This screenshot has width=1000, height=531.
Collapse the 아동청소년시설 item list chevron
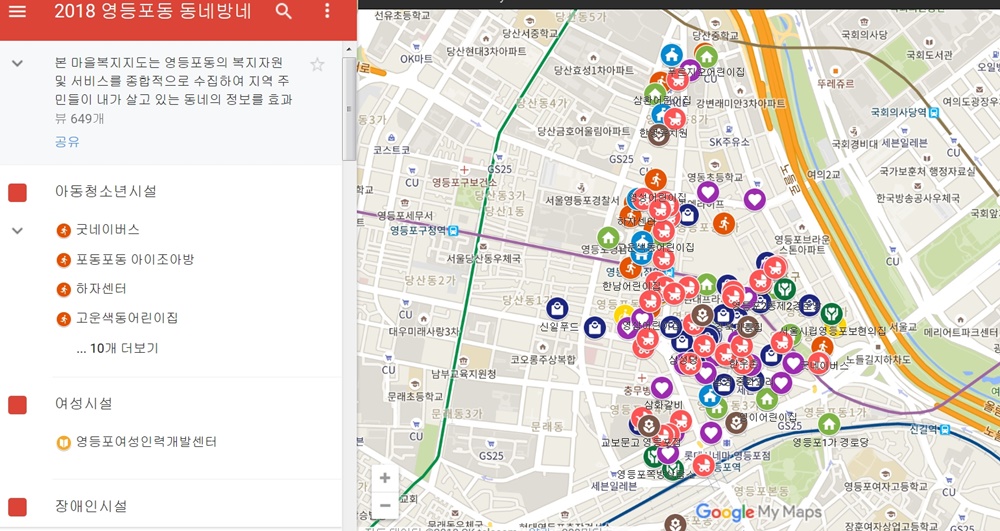coord(17,231)
